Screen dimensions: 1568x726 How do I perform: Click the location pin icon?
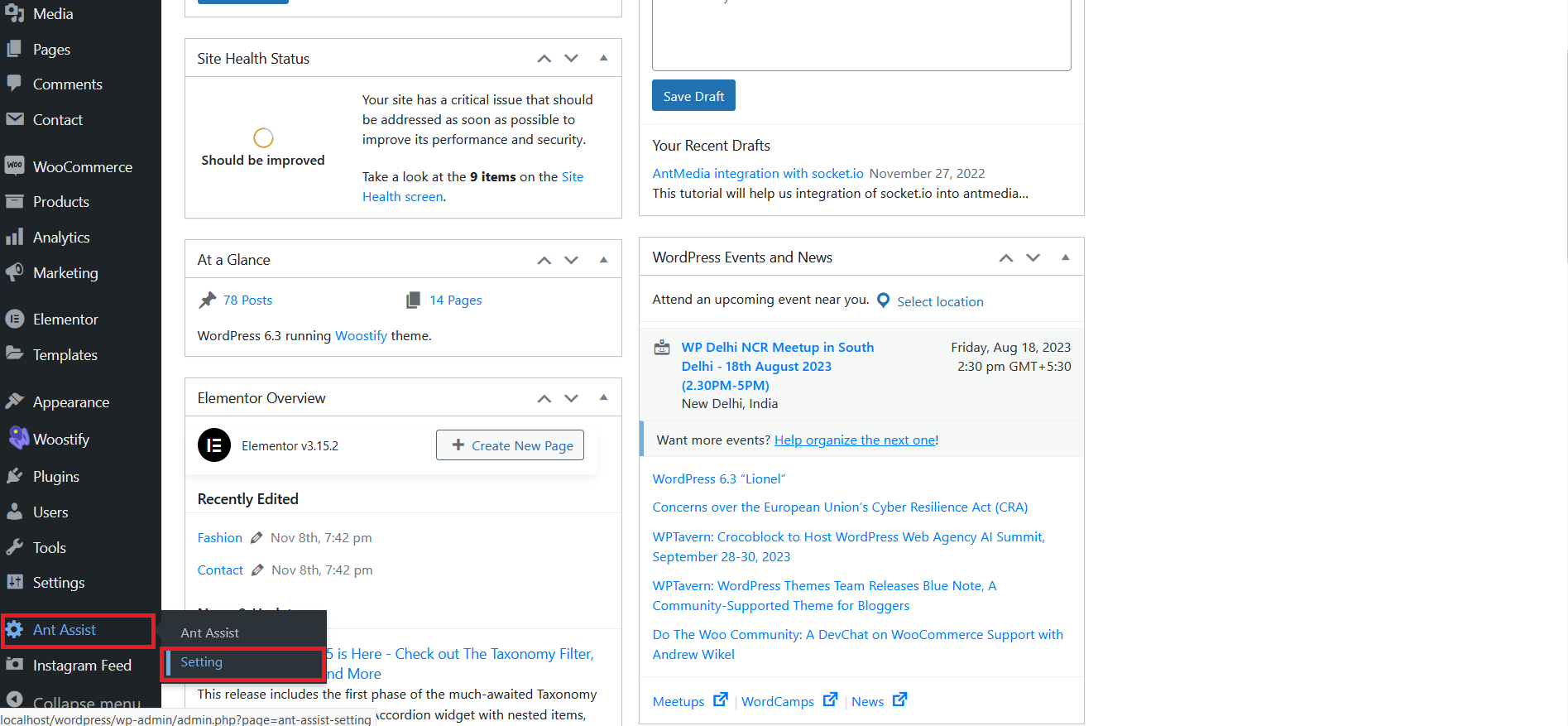click(x=883, y=300)
